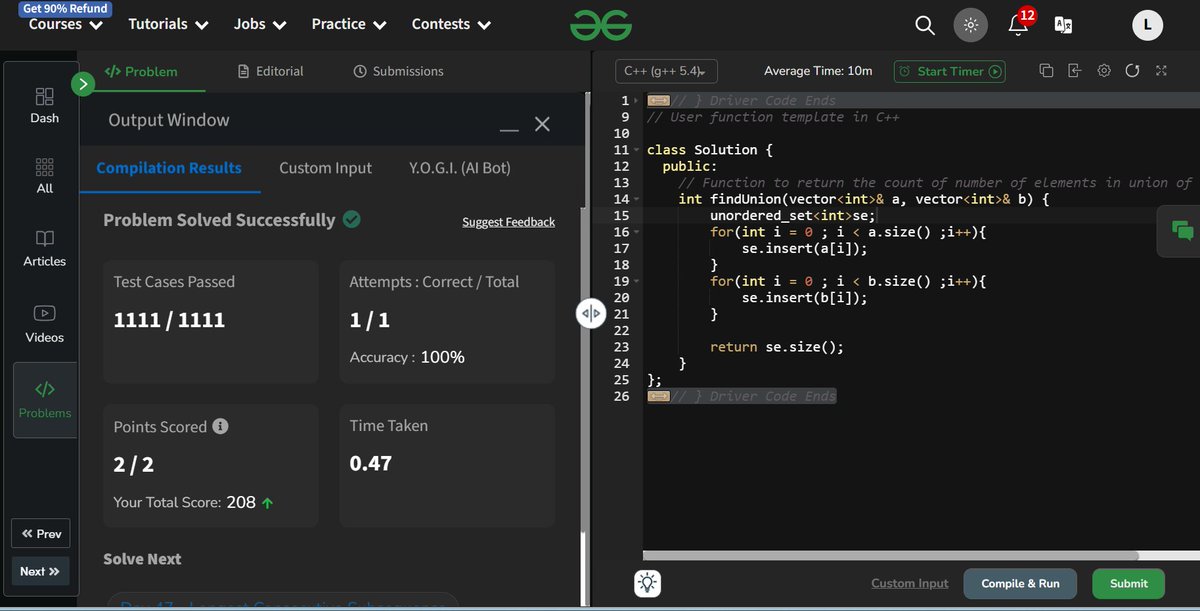Expand the Courses dropdown menu
The height and width of the screenshot is (611, 1200).
click(x=64, y=24)
